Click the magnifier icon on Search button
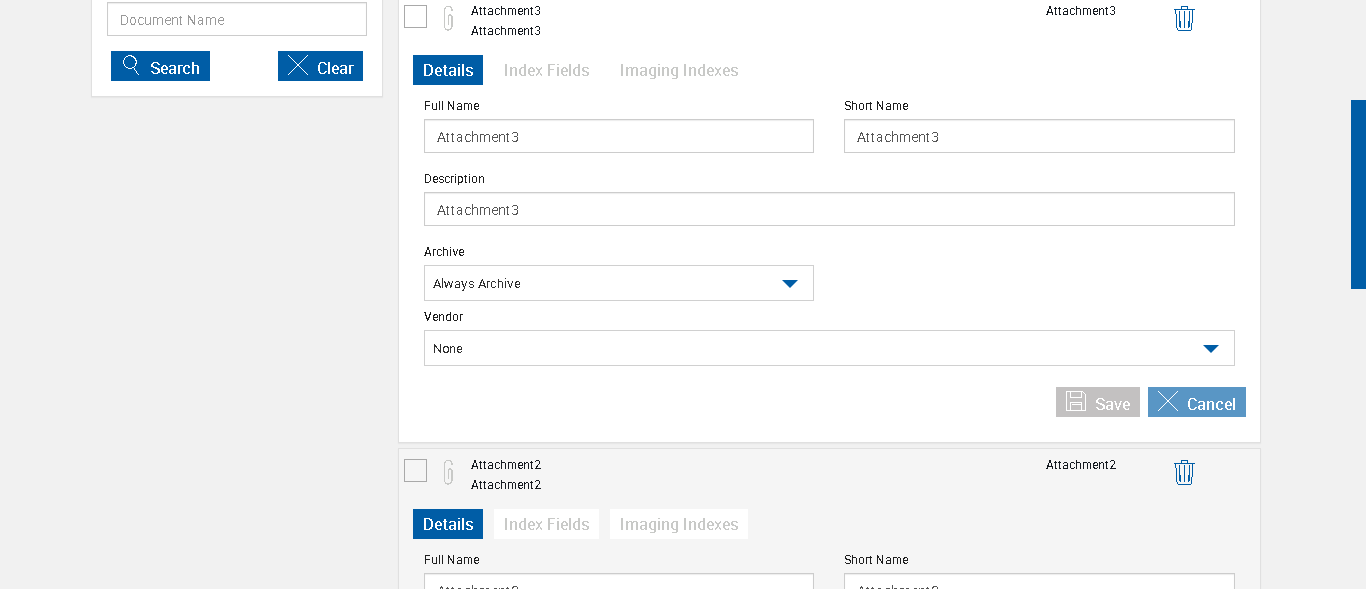Viewport: 1366px width, 589px height. 131,66
